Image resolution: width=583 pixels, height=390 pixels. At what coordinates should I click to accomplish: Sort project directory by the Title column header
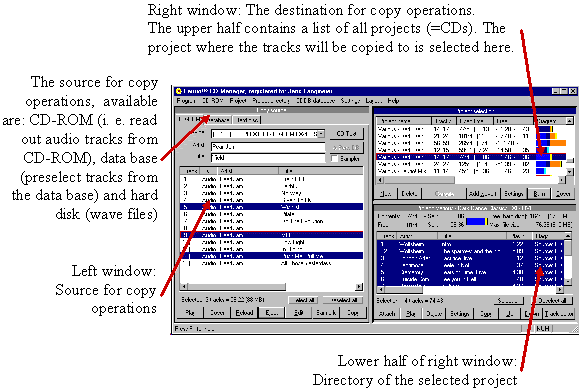[x=471, y=236]
